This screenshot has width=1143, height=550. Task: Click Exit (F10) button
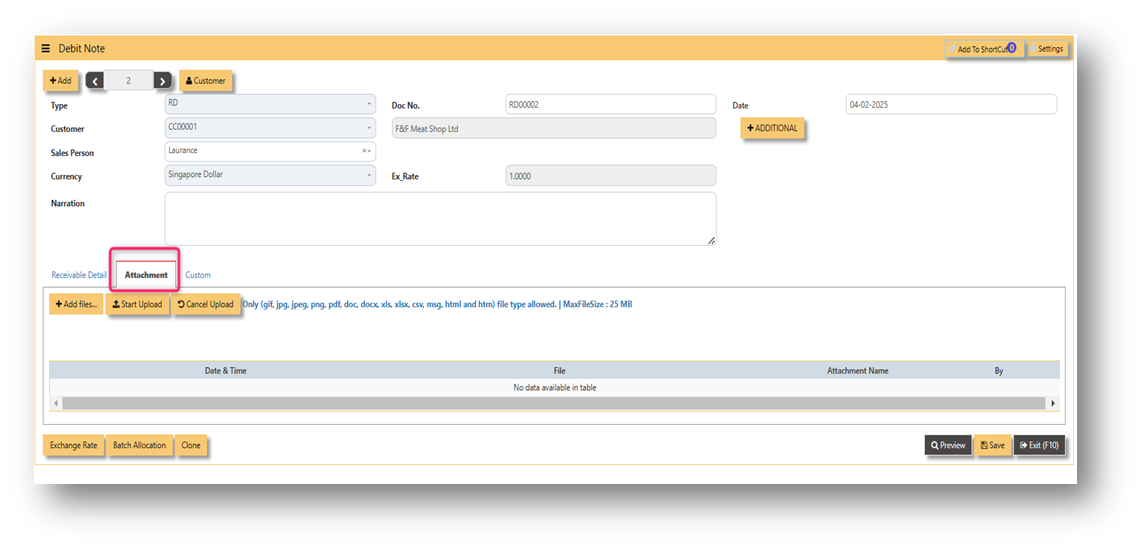1040,445
